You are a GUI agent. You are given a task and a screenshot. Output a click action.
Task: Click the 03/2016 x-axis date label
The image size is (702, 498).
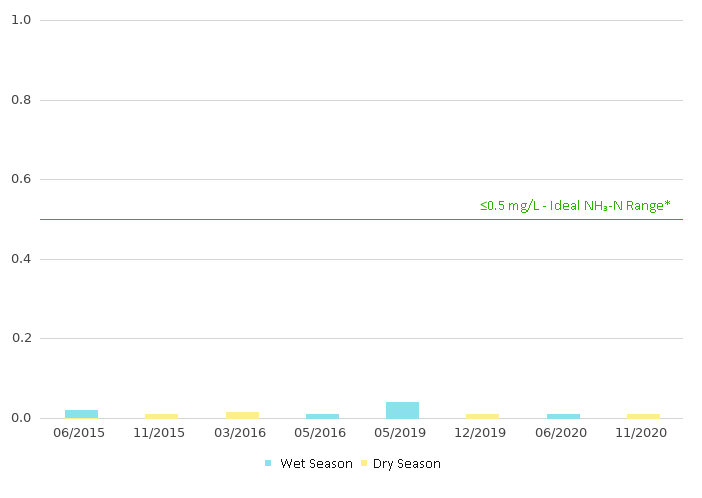242,433
